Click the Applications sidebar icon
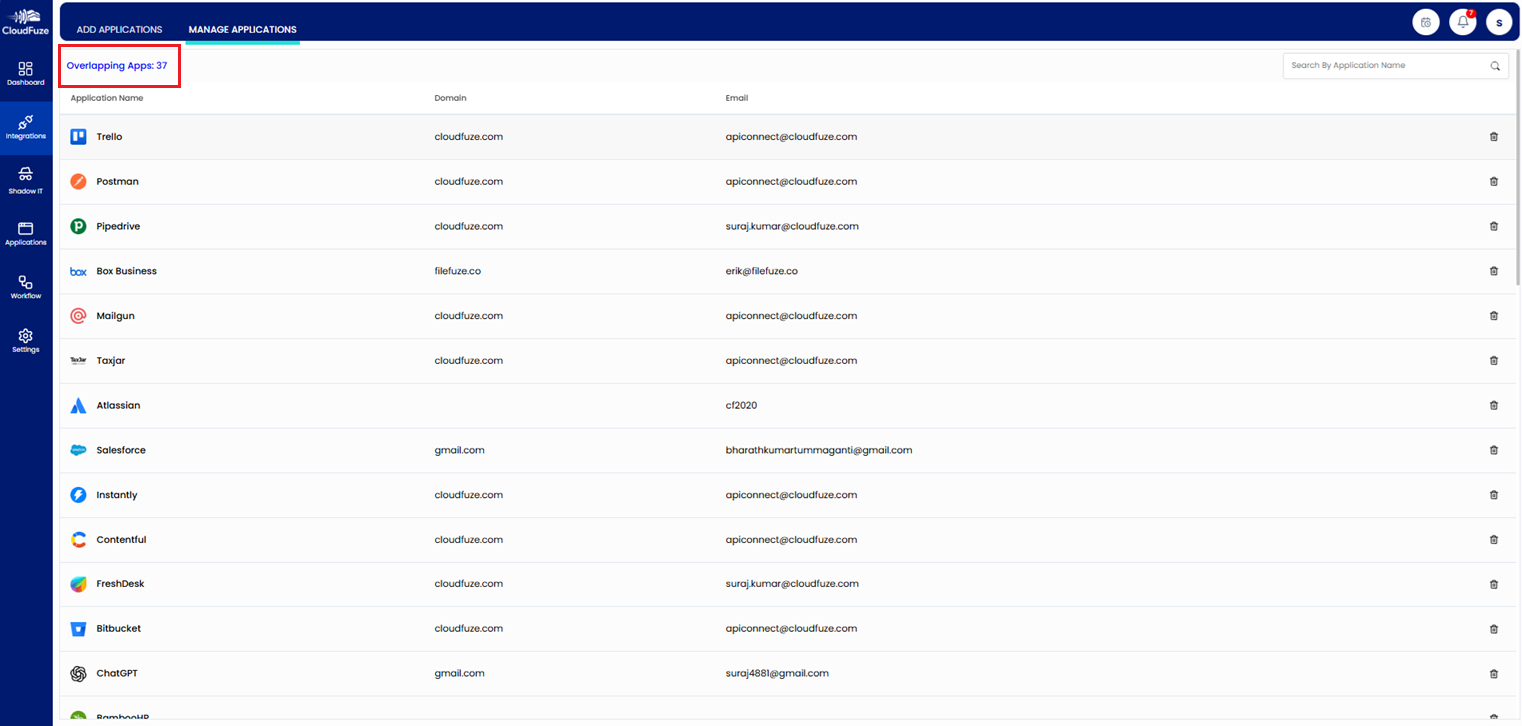Viewport: 1522px width, 726px height. point(26,235)
